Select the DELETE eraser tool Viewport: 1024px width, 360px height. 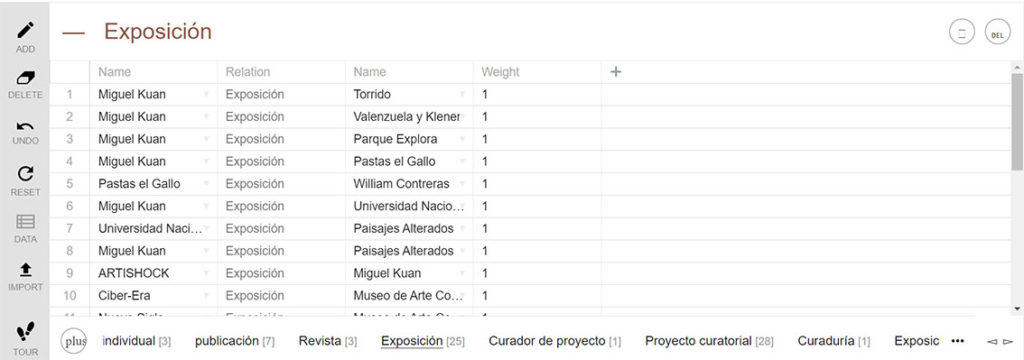point(25,78)
